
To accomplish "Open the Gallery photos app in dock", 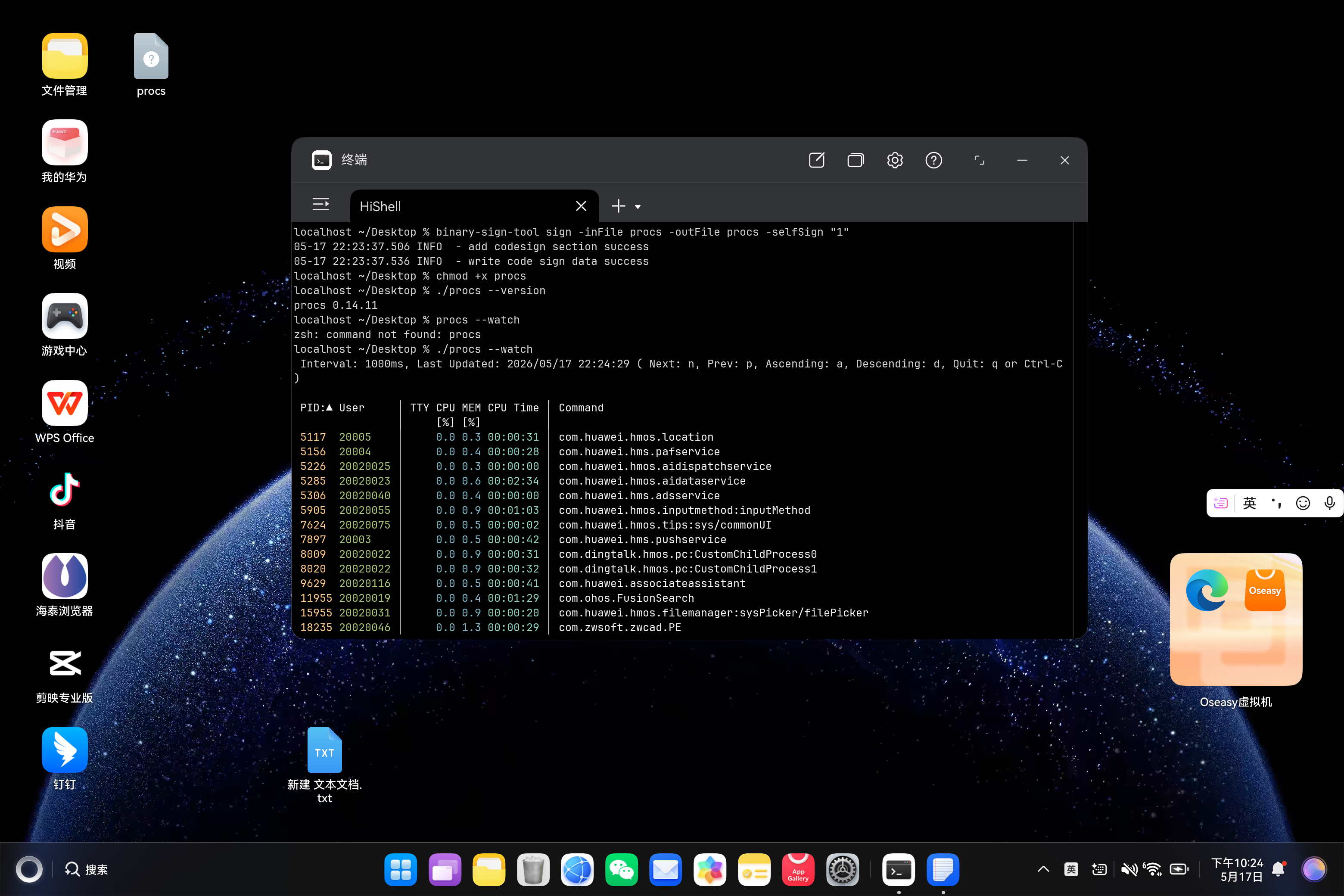I will pyautogui.click(x=710, y=870).
